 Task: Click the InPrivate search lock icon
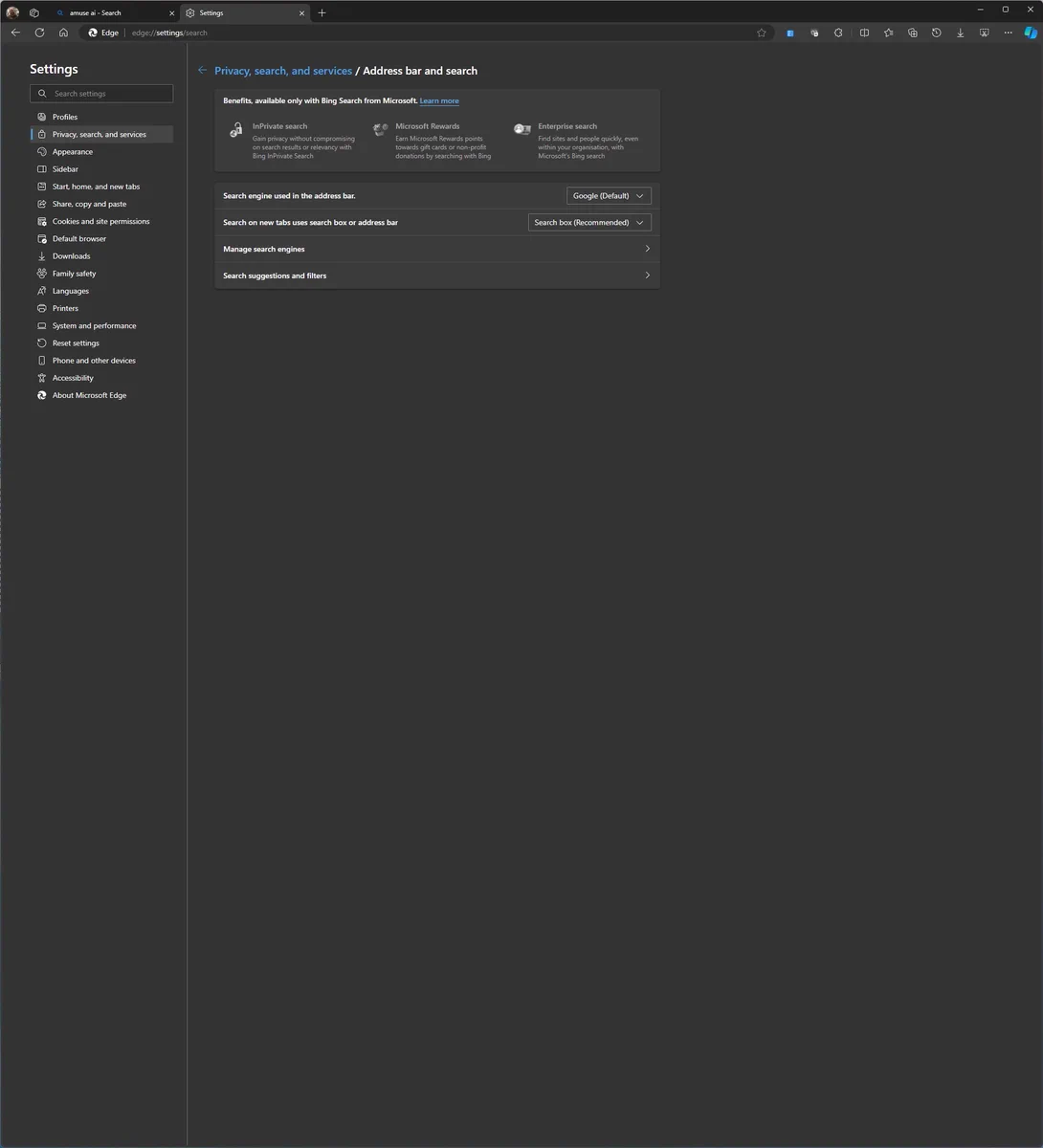click(236, 130)
